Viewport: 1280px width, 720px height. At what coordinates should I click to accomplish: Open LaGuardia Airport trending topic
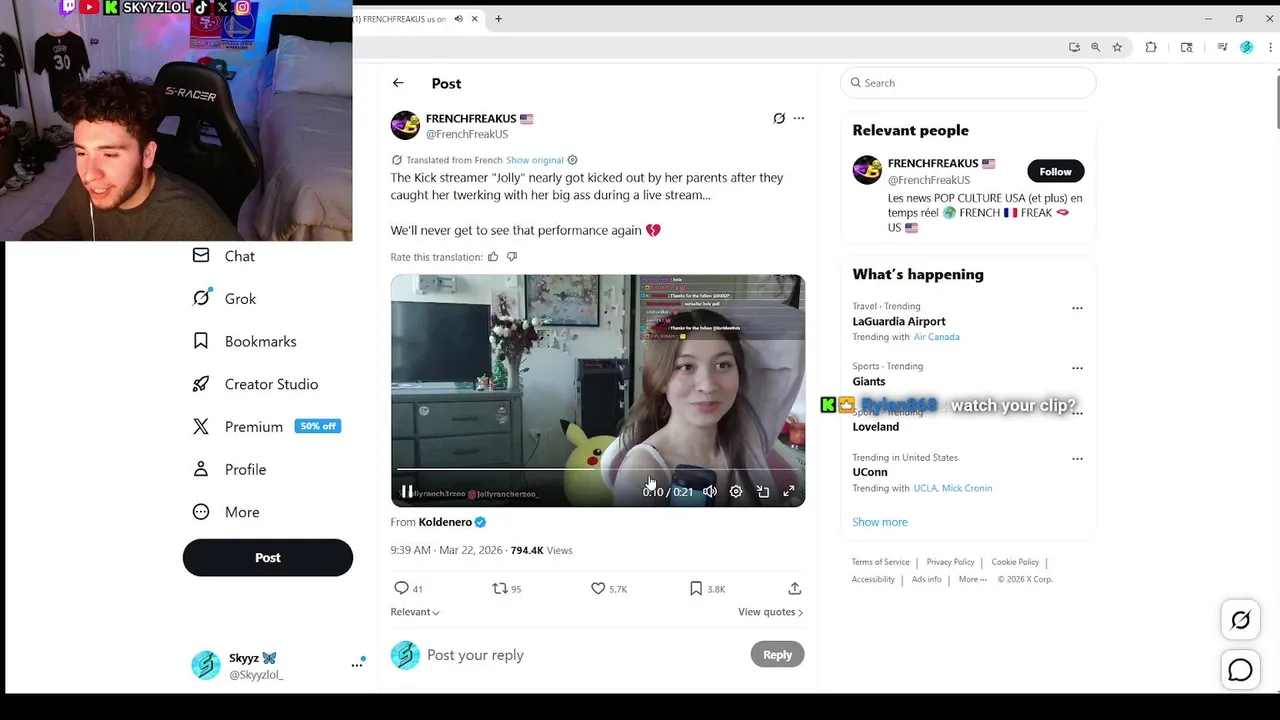click(899, 321)
